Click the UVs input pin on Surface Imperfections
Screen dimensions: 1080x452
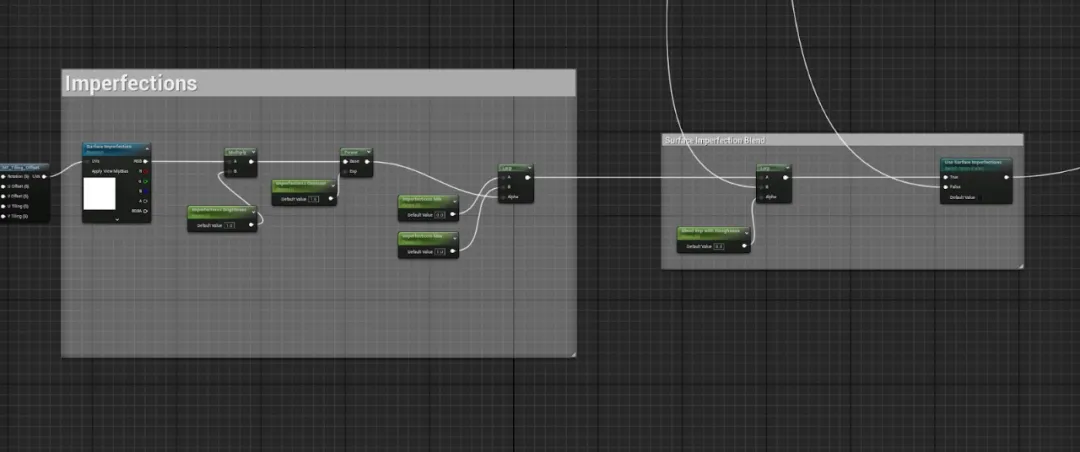[87, 161]
